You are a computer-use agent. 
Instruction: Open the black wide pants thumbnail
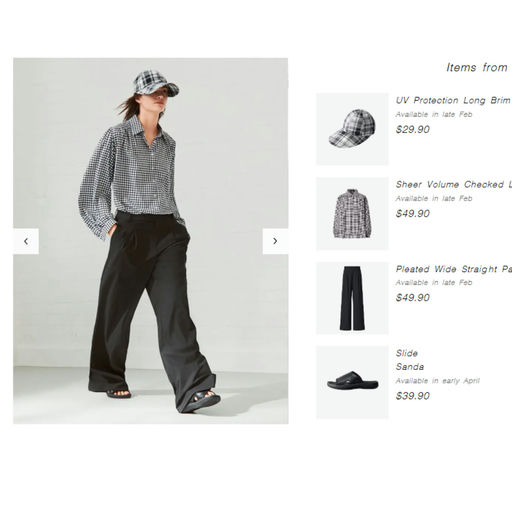(x=352, y=298)
